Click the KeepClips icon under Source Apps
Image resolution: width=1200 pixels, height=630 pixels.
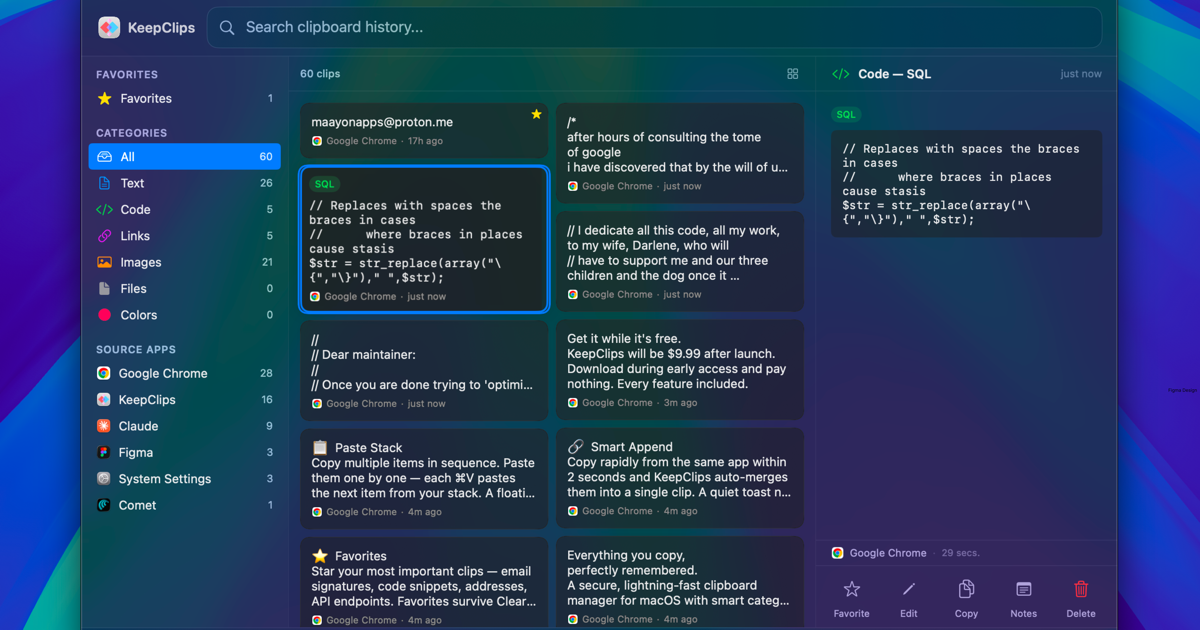coord(104,399)
